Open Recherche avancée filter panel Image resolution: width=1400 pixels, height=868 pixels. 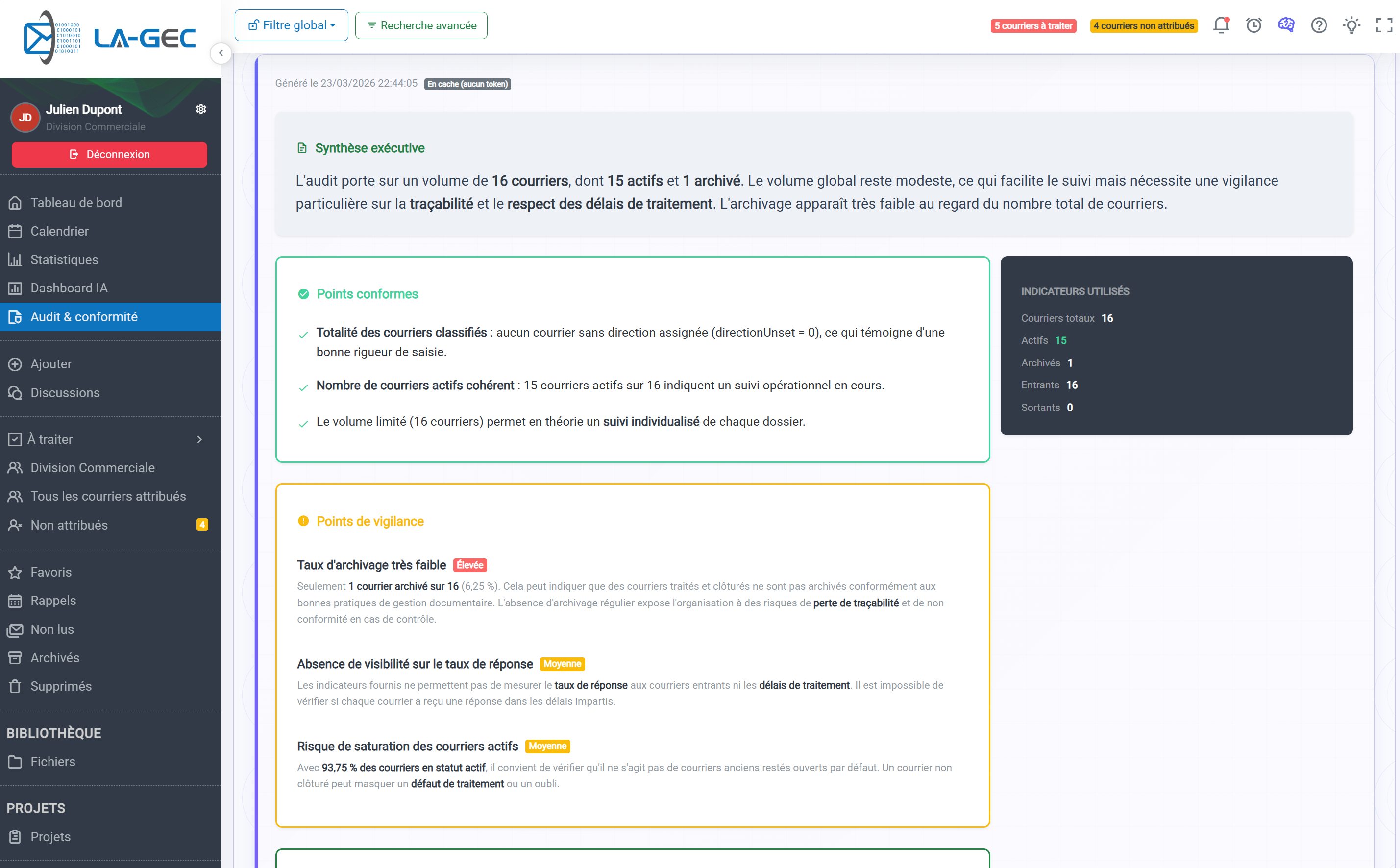tap(421, 25)
